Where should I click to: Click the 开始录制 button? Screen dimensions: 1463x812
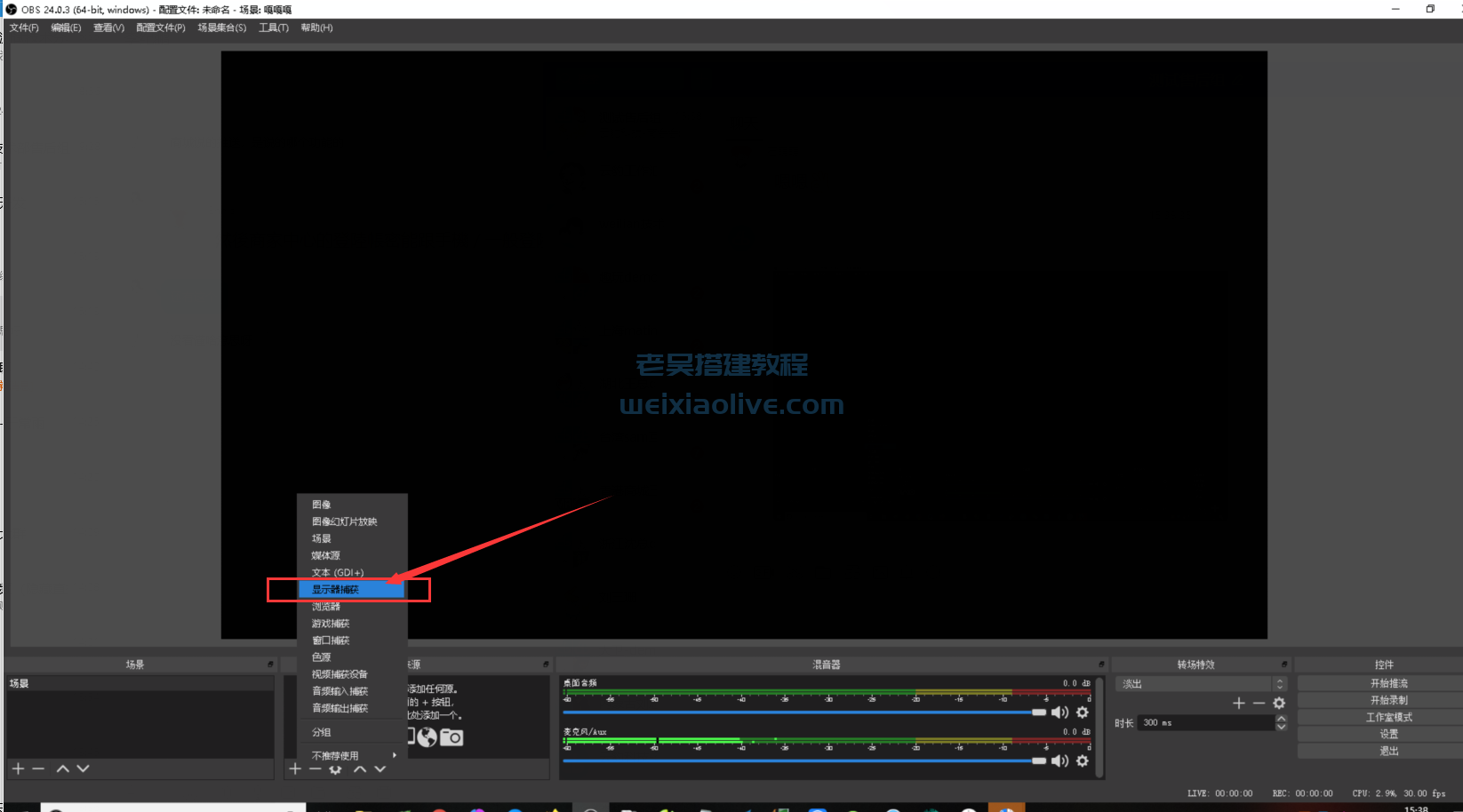pyautogui.click(x=1388, y=700)
